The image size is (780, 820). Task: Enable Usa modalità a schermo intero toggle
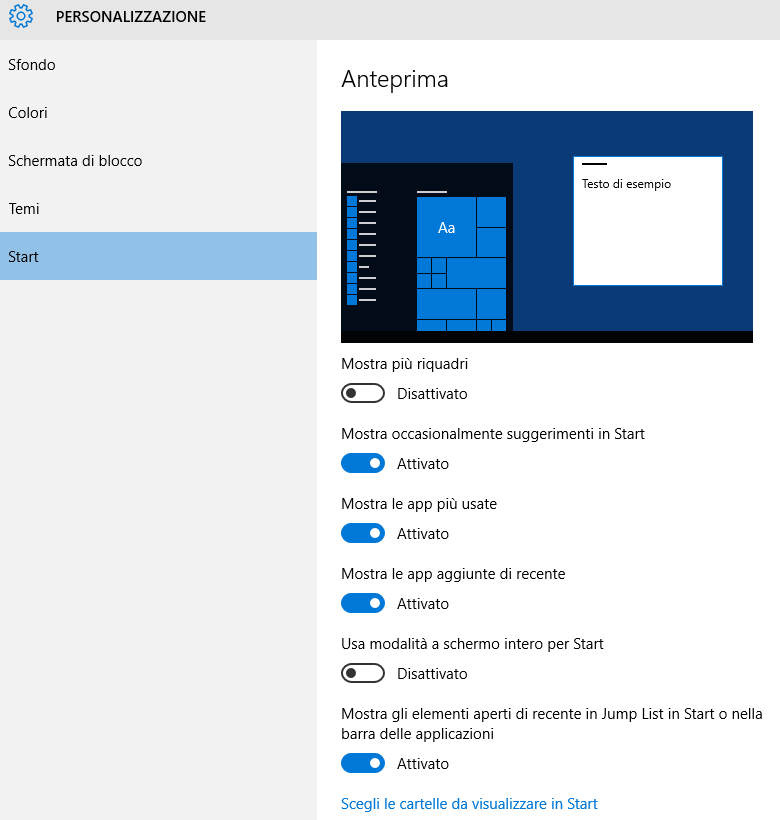coord(363,674)
